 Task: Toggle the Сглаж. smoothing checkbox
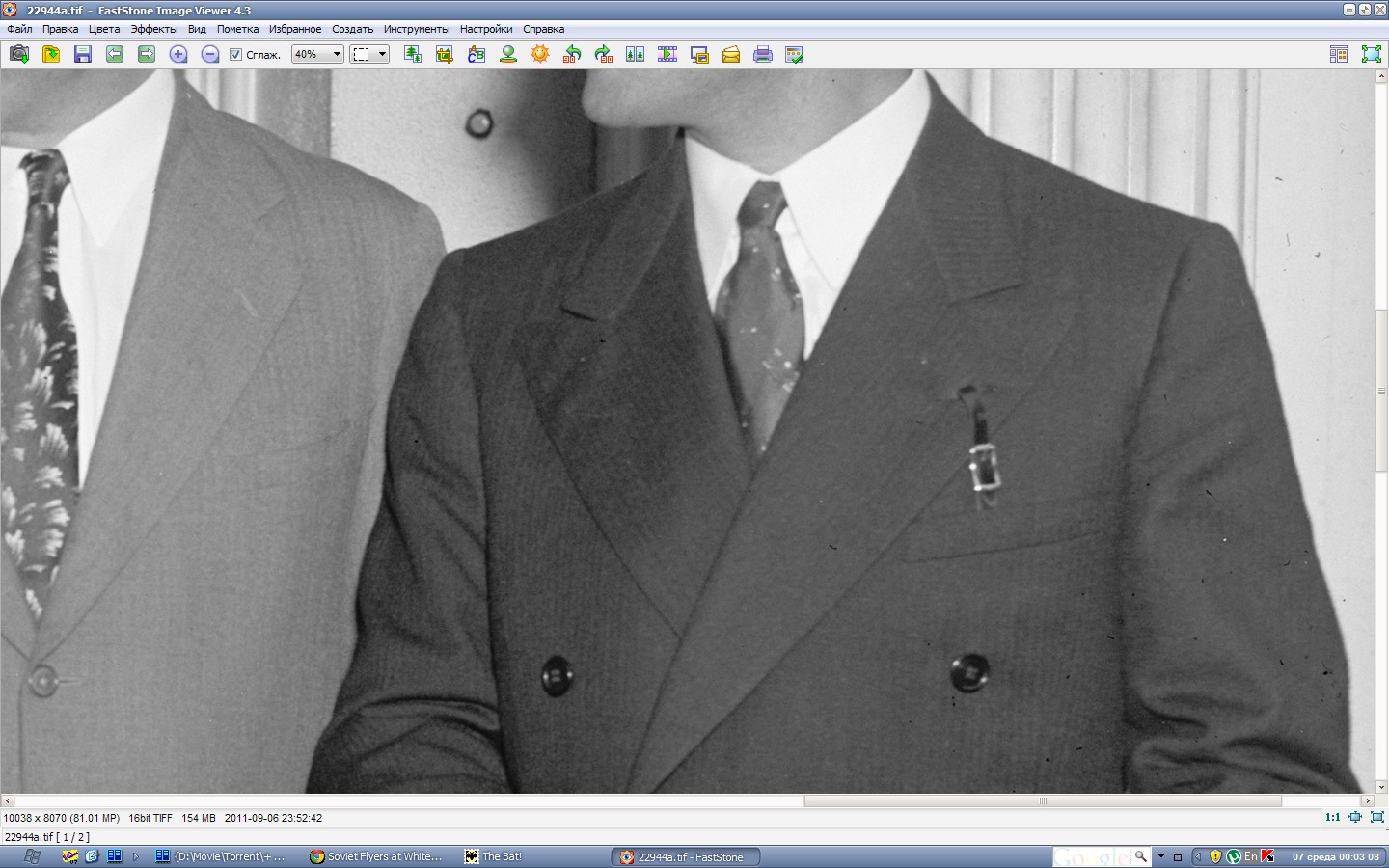235,55
